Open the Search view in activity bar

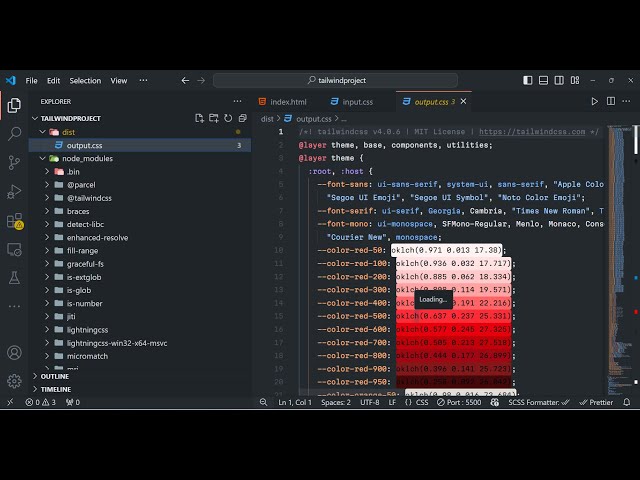point(14,133)
